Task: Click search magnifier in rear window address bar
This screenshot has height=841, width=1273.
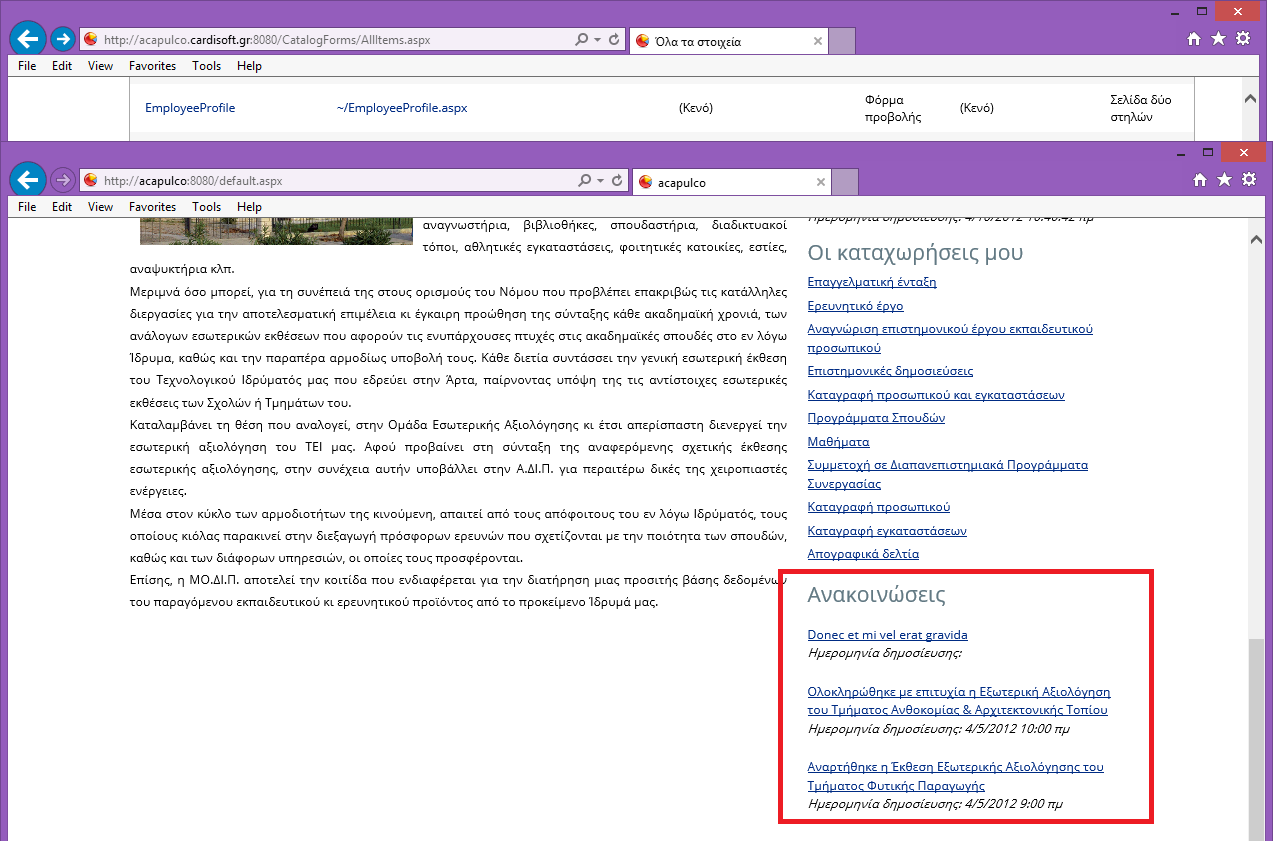Action: (x=583, y=40)
